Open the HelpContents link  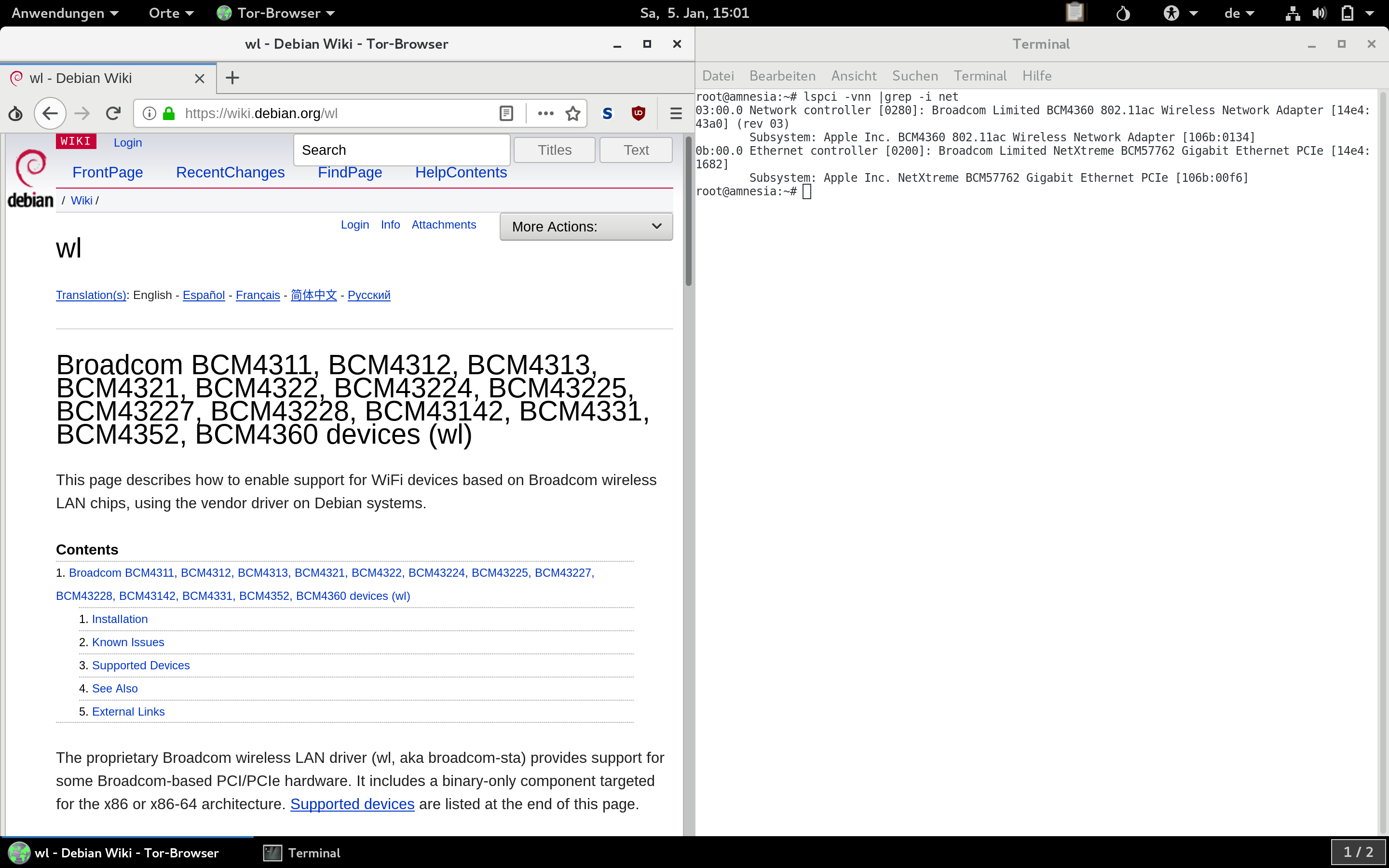461,172
